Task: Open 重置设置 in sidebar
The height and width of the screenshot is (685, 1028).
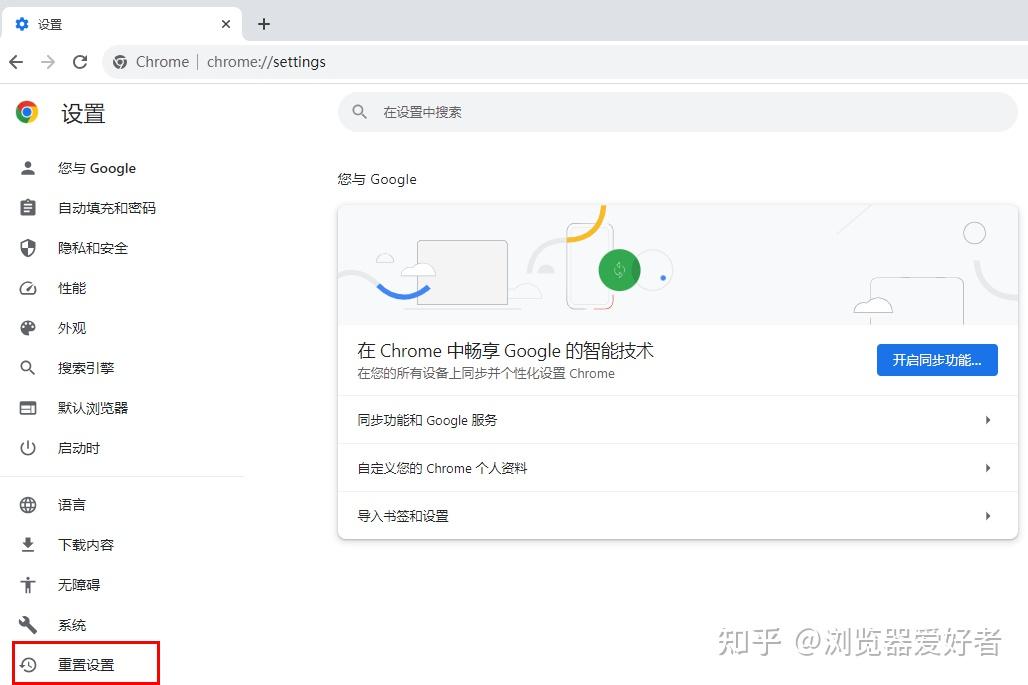Action: coord(86,664)
